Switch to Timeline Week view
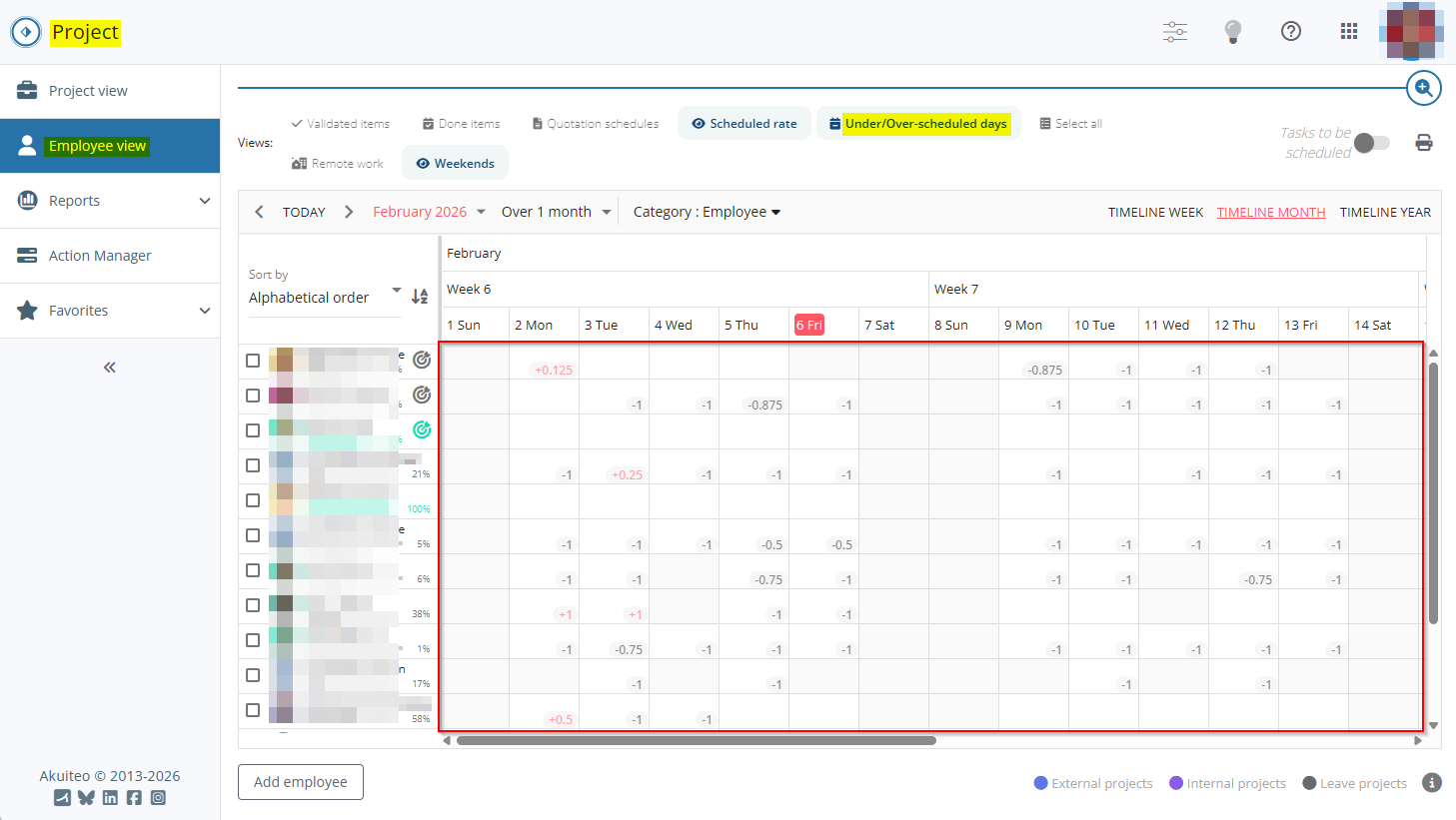The height and width of the screenshot is (820, 1456). pos(1155,213)
